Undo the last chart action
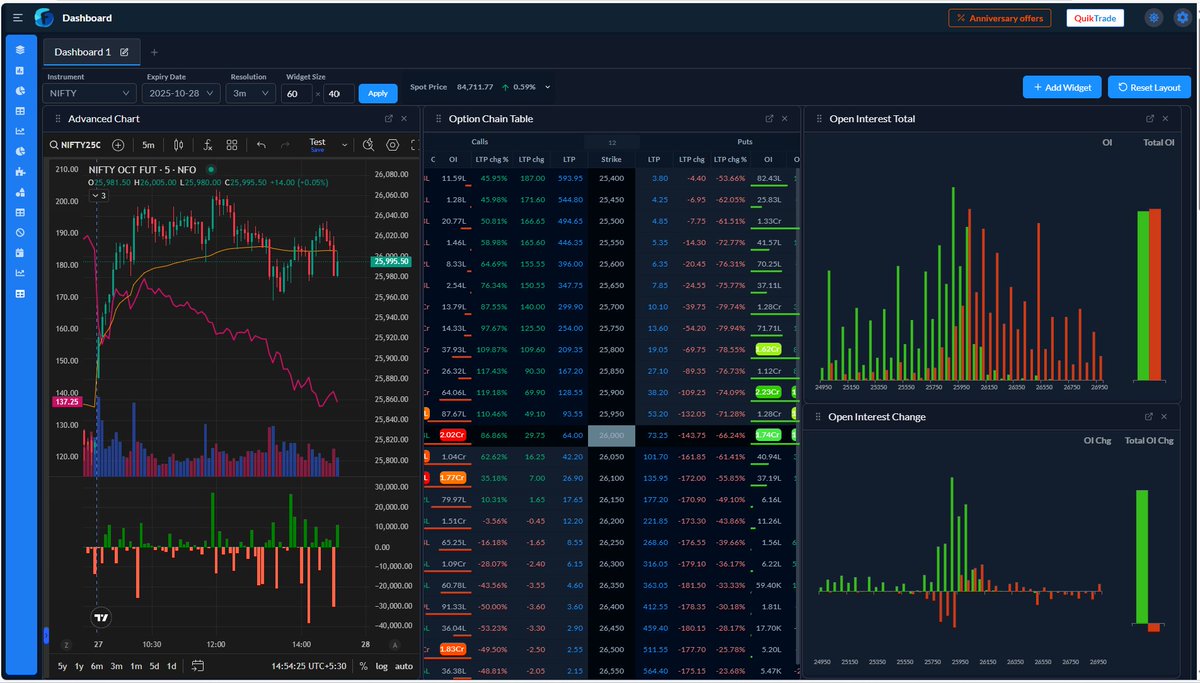Screen dimensions: 1200x683 point(262,144)
